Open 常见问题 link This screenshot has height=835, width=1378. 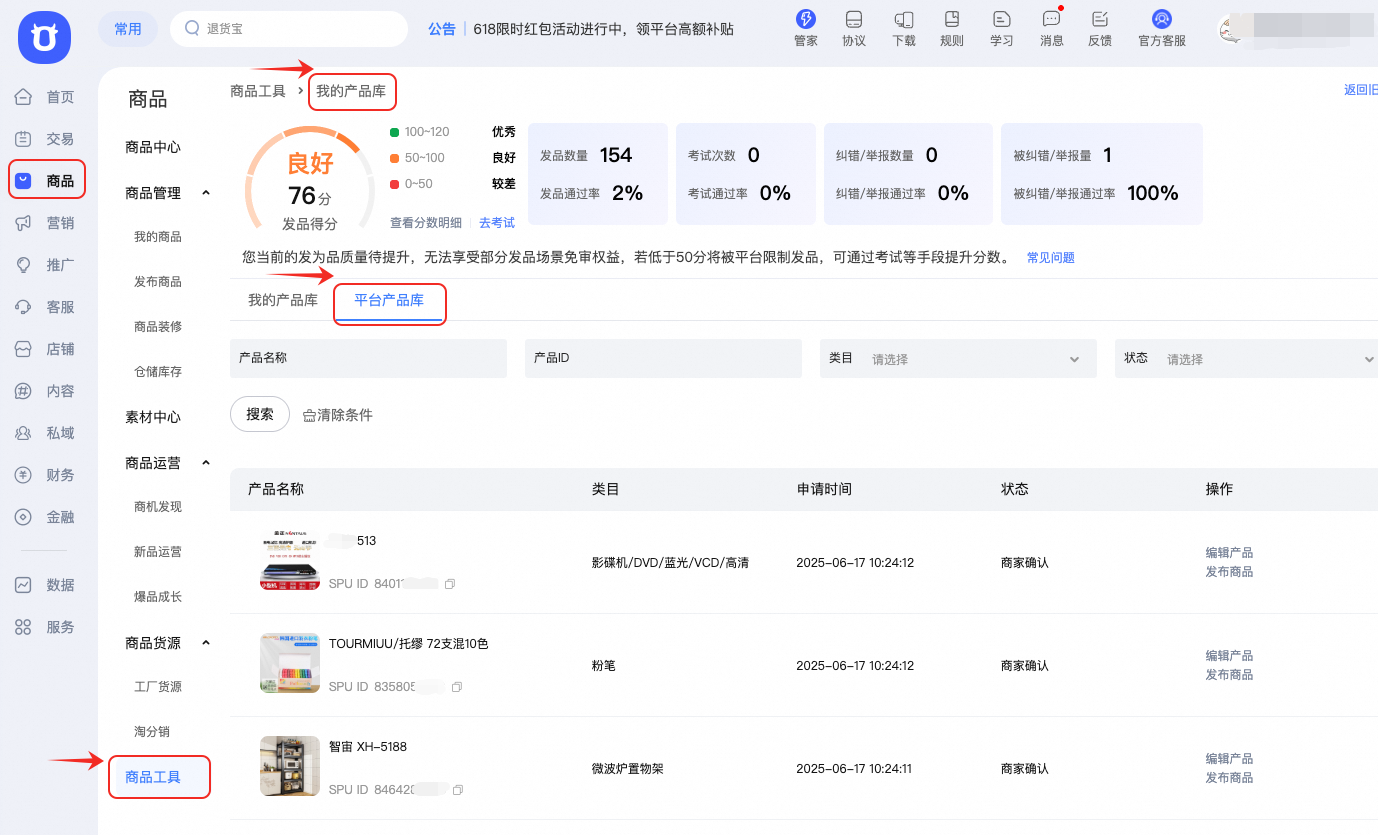click(x=1051, y=258)
